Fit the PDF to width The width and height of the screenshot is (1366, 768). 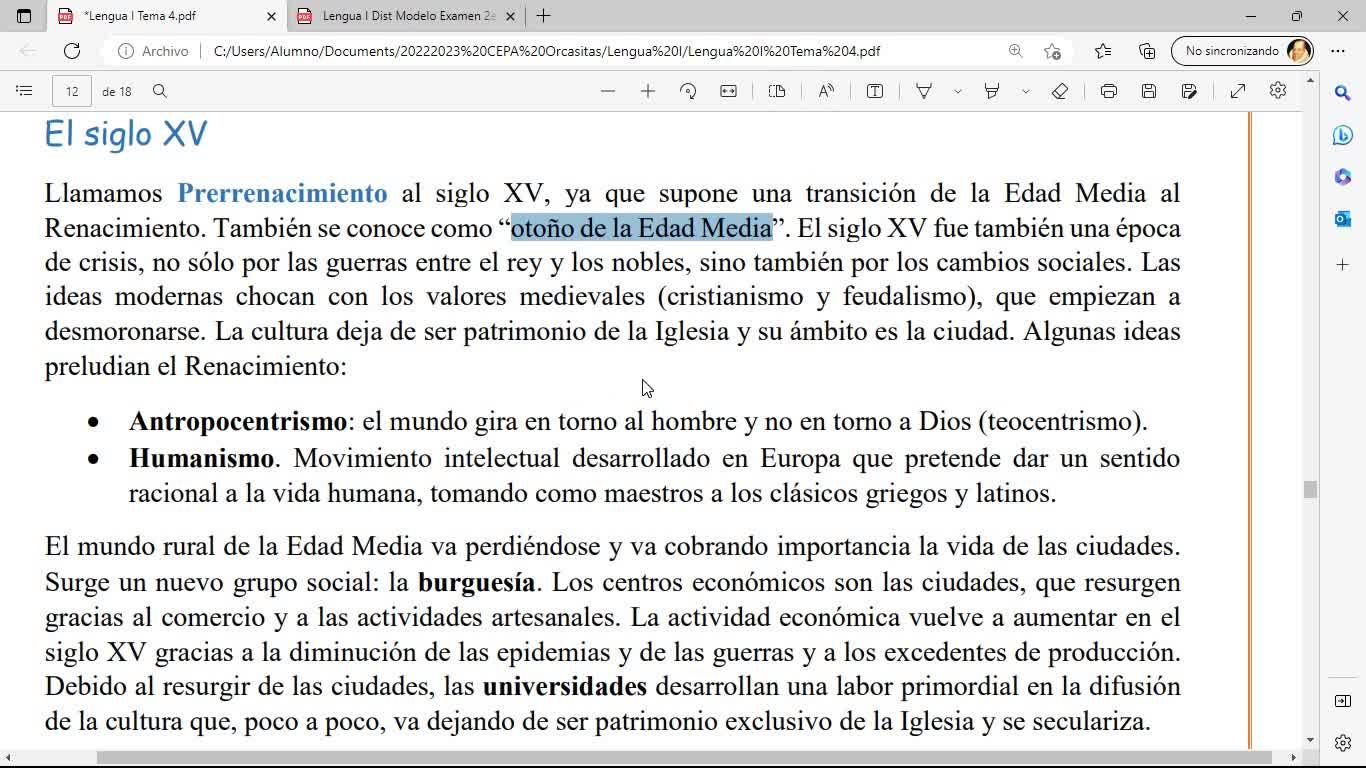click(728, 91)
